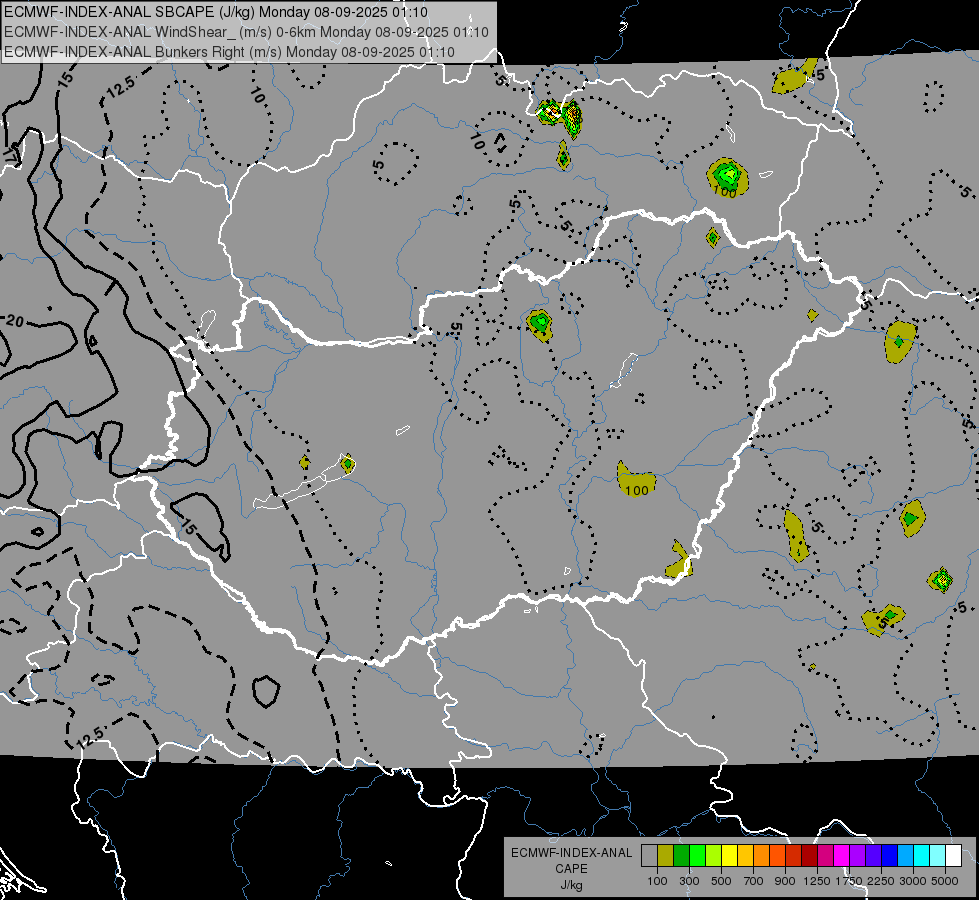Click the legend tick label 700
The height and width of the screenshot is (900, 979).
754,881
